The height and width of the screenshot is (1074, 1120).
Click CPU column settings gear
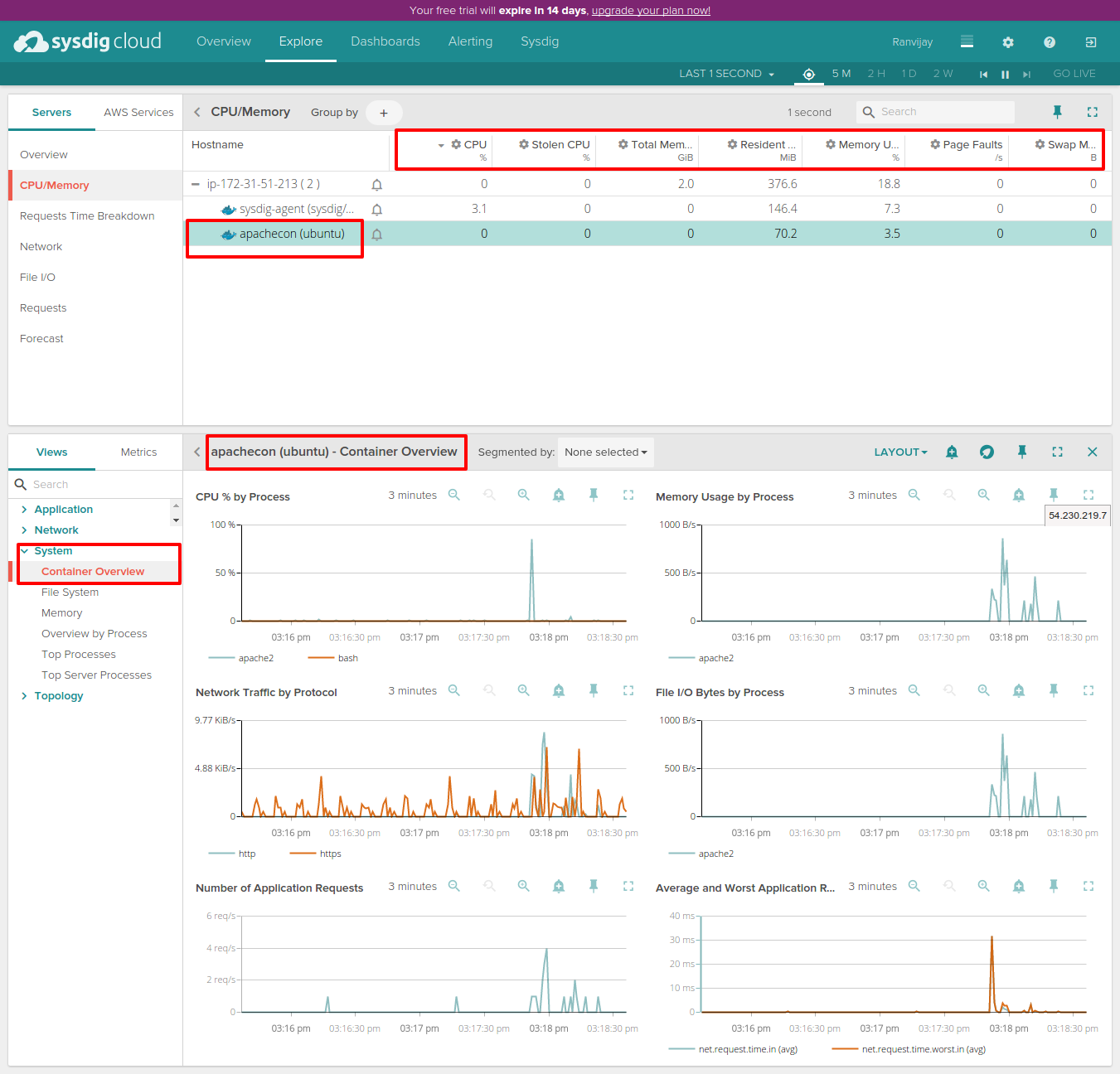(x=456, y=144)
